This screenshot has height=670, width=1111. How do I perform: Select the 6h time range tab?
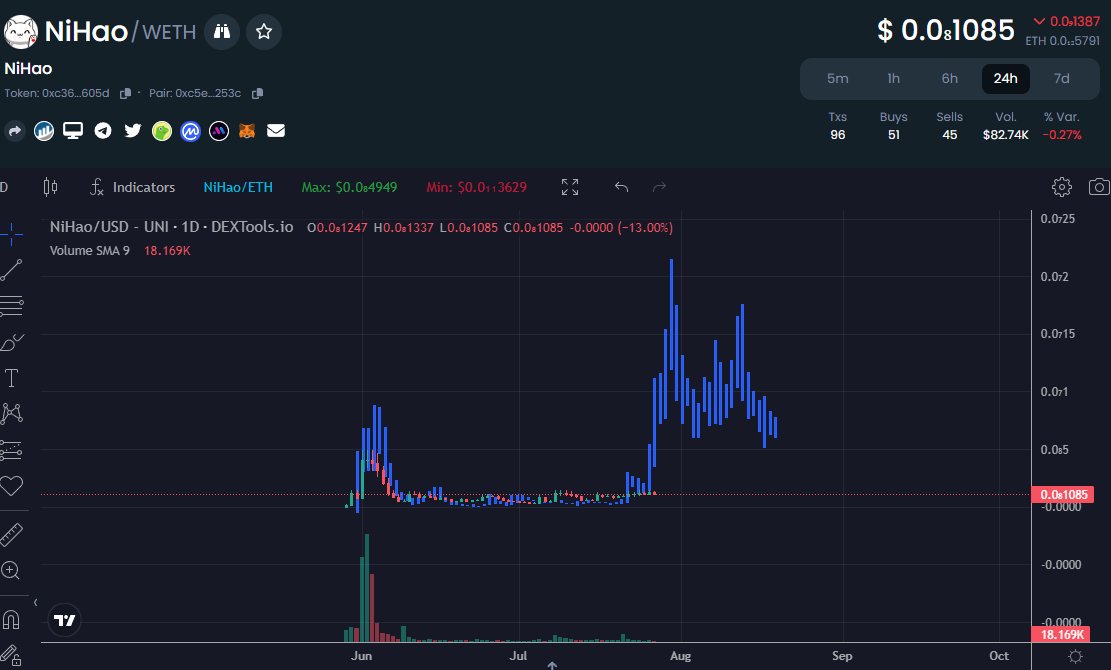pyautogui.click(x=949, y=79)
